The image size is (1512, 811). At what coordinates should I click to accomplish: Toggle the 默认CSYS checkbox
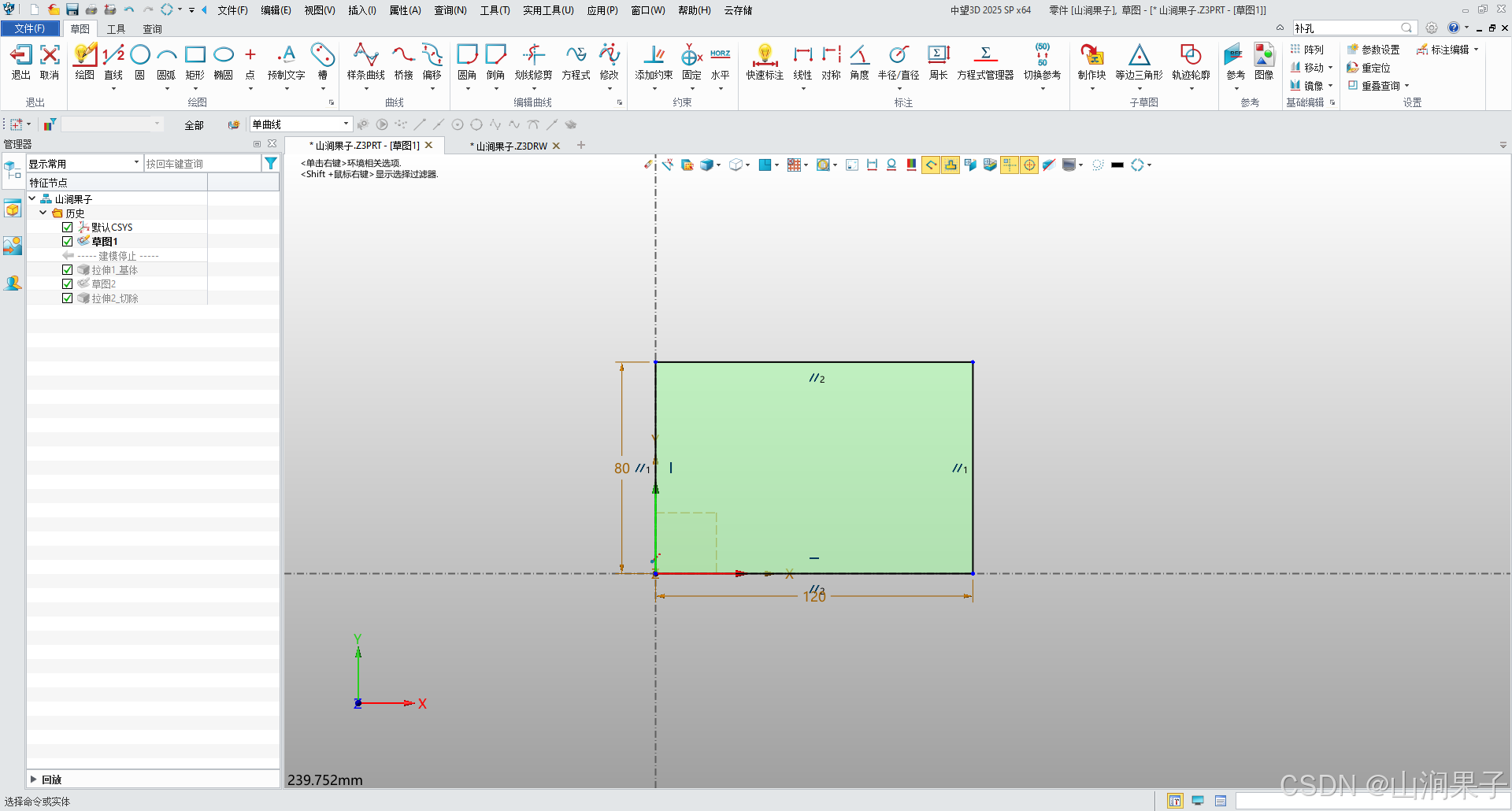68,227
